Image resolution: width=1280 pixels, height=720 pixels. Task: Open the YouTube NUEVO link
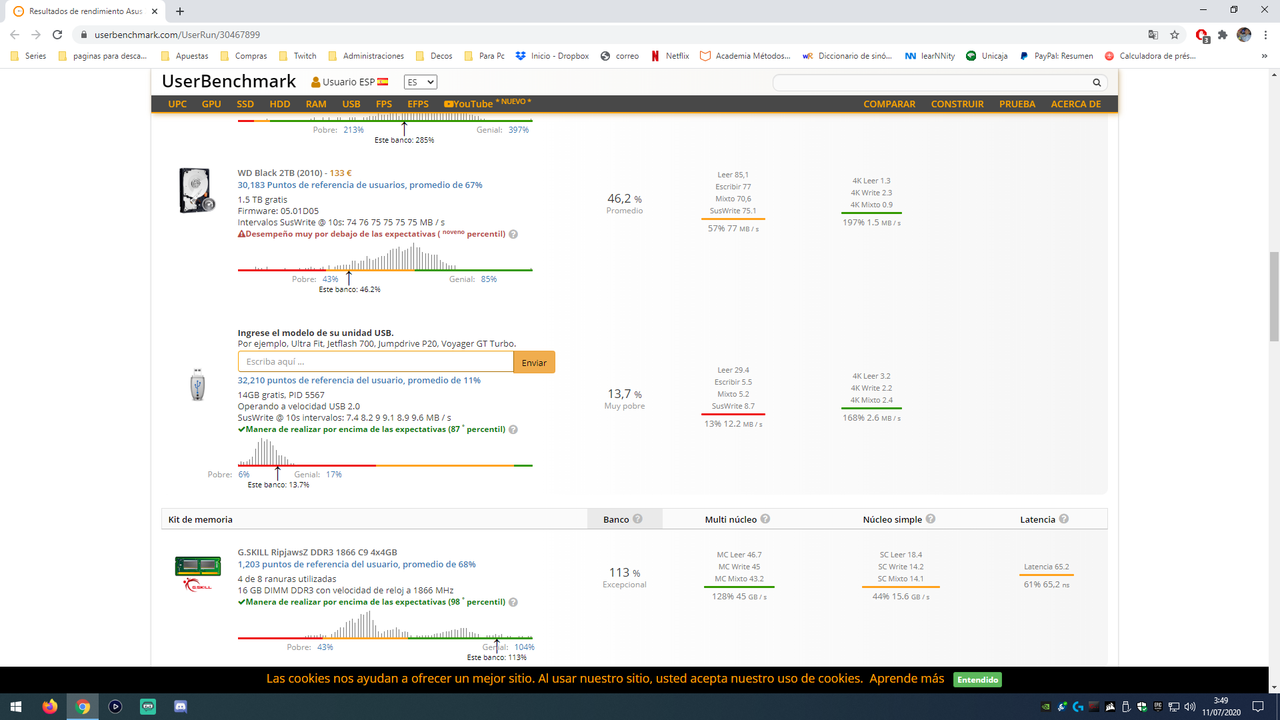pos(488,103)
